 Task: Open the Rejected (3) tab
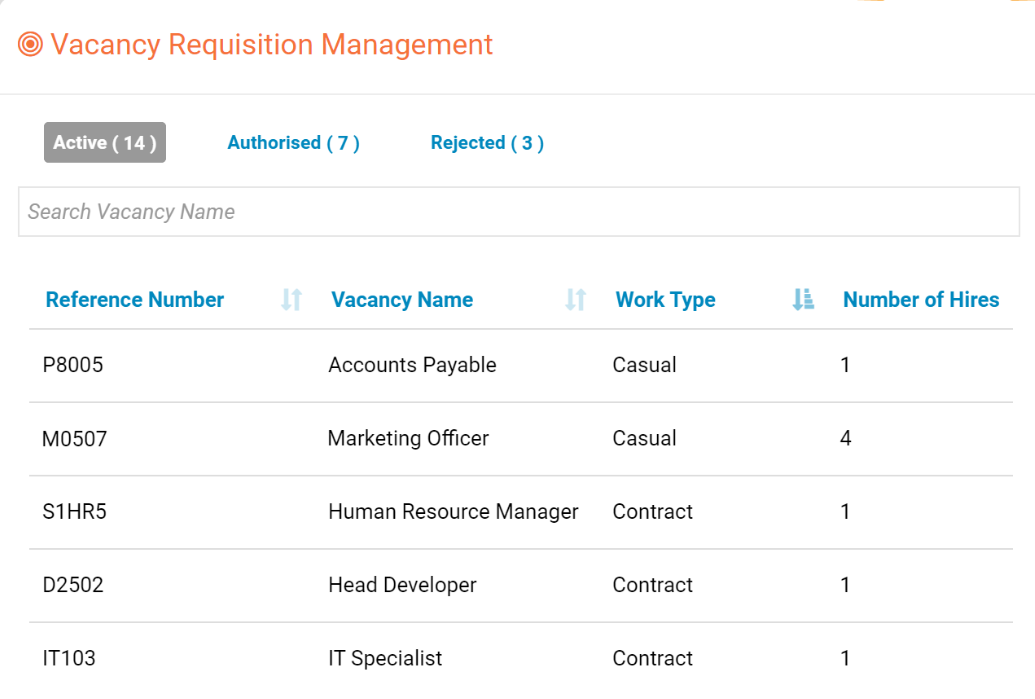click(487, 143)
